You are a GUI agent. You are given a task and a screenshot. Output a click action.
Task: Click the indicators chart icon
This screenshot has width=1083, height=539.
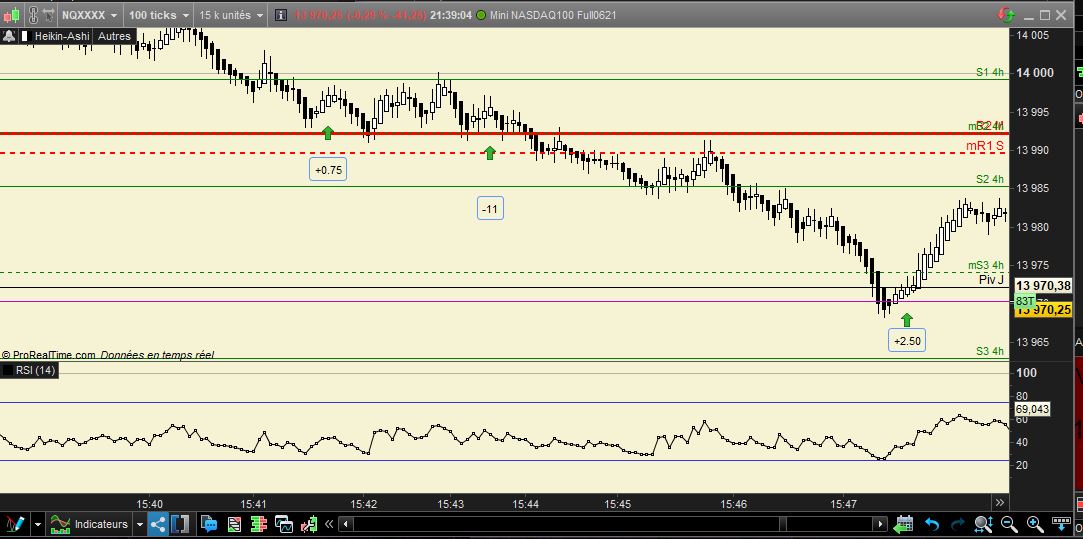[x=60, y=524]
